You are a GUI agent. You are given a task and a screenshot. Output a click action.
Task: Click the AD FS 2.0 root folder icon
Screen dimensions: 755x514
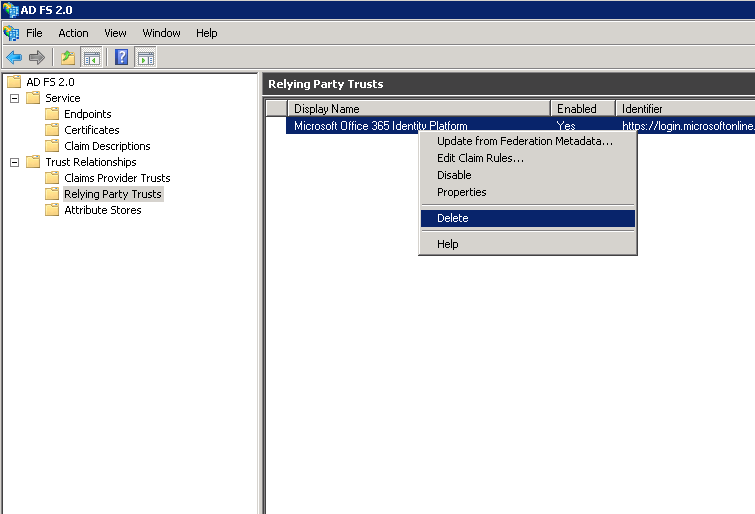tap(14, 81)
